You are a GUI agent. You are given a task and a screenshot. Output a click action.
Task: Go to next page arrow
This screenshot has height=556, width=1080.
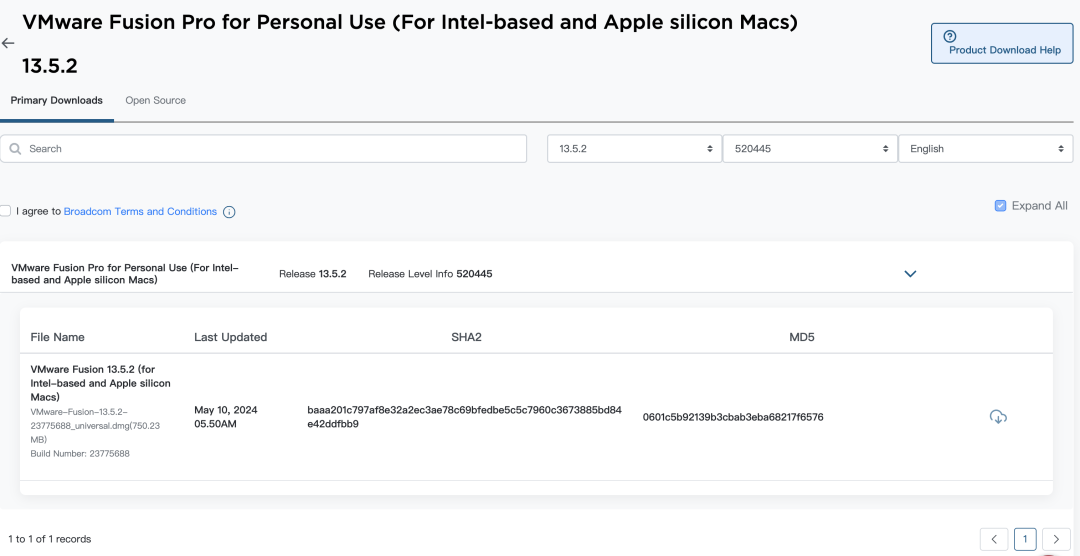tap(1056, 539)
